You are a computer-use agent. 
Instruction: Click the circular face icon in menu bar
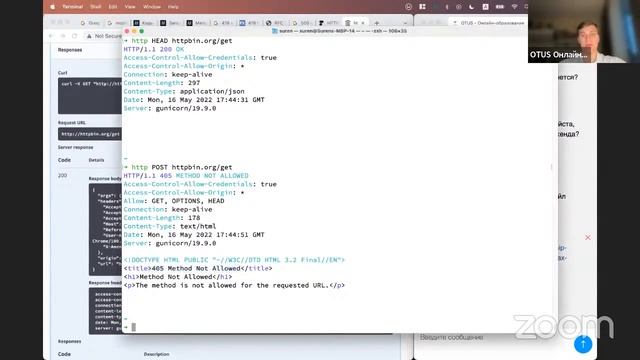click(x=409, y=7)
